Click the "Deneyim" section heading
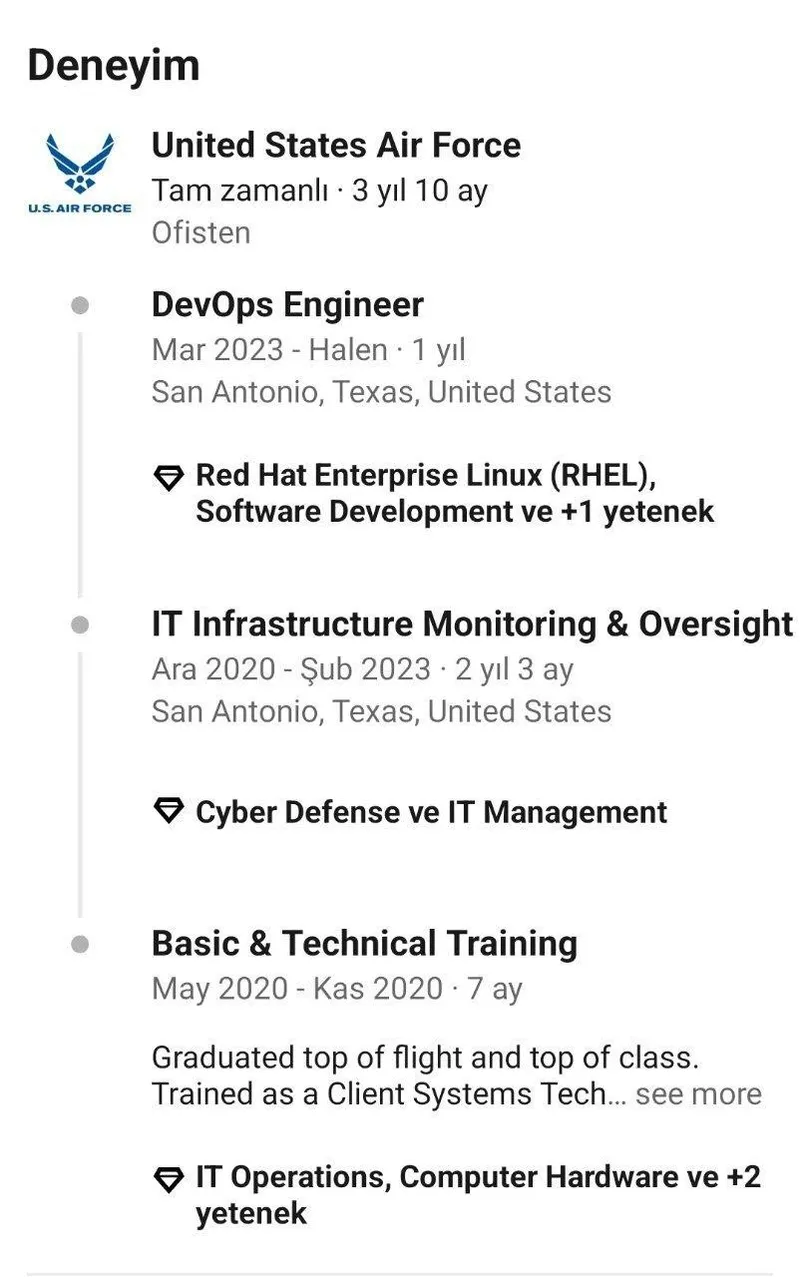 [x=113, y=66]
